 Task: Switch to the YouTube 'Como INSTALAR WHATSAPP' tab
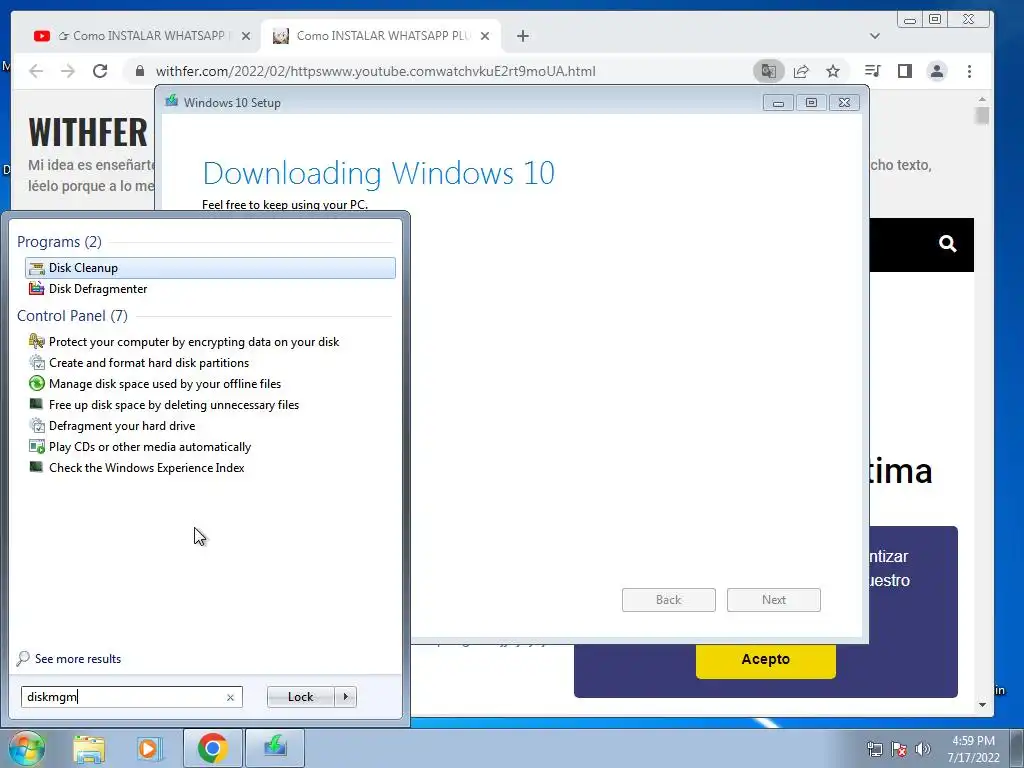point(142,36)
